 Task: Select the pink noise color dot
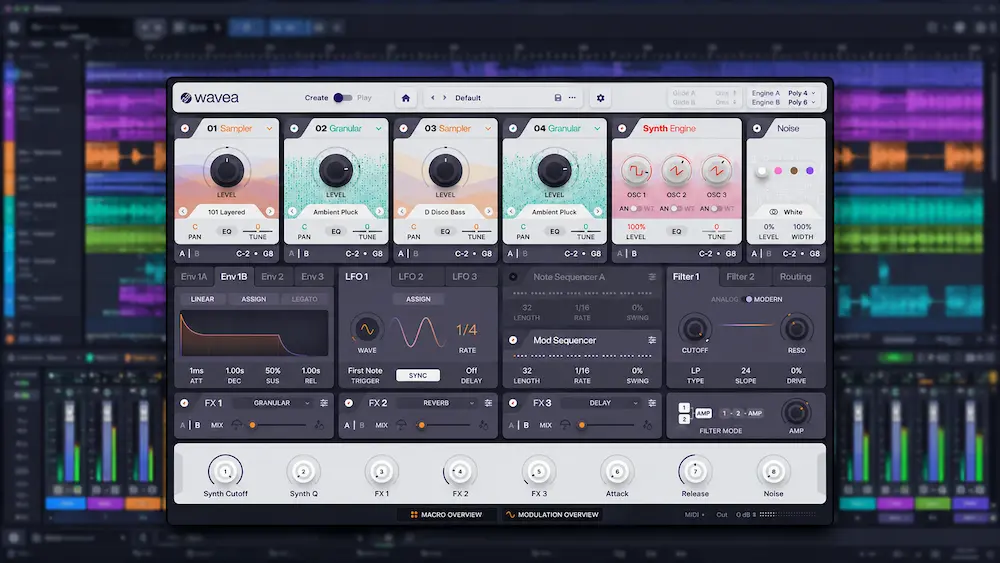click(778, 171)
